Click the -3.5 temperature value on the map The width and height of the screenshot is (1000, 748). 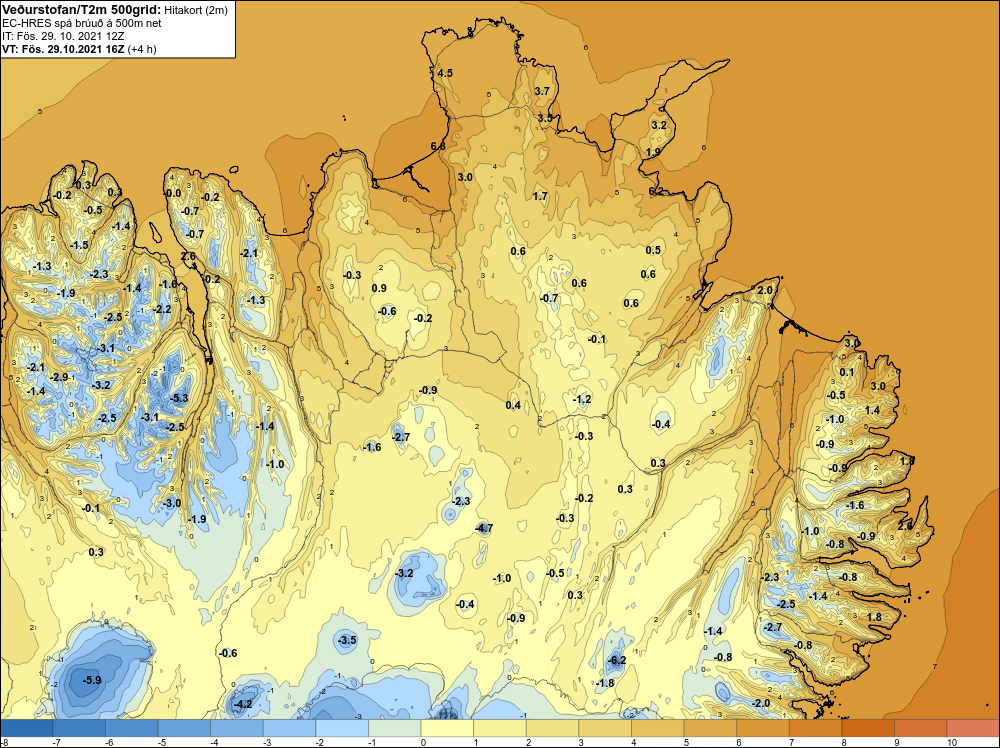[347, 640]
